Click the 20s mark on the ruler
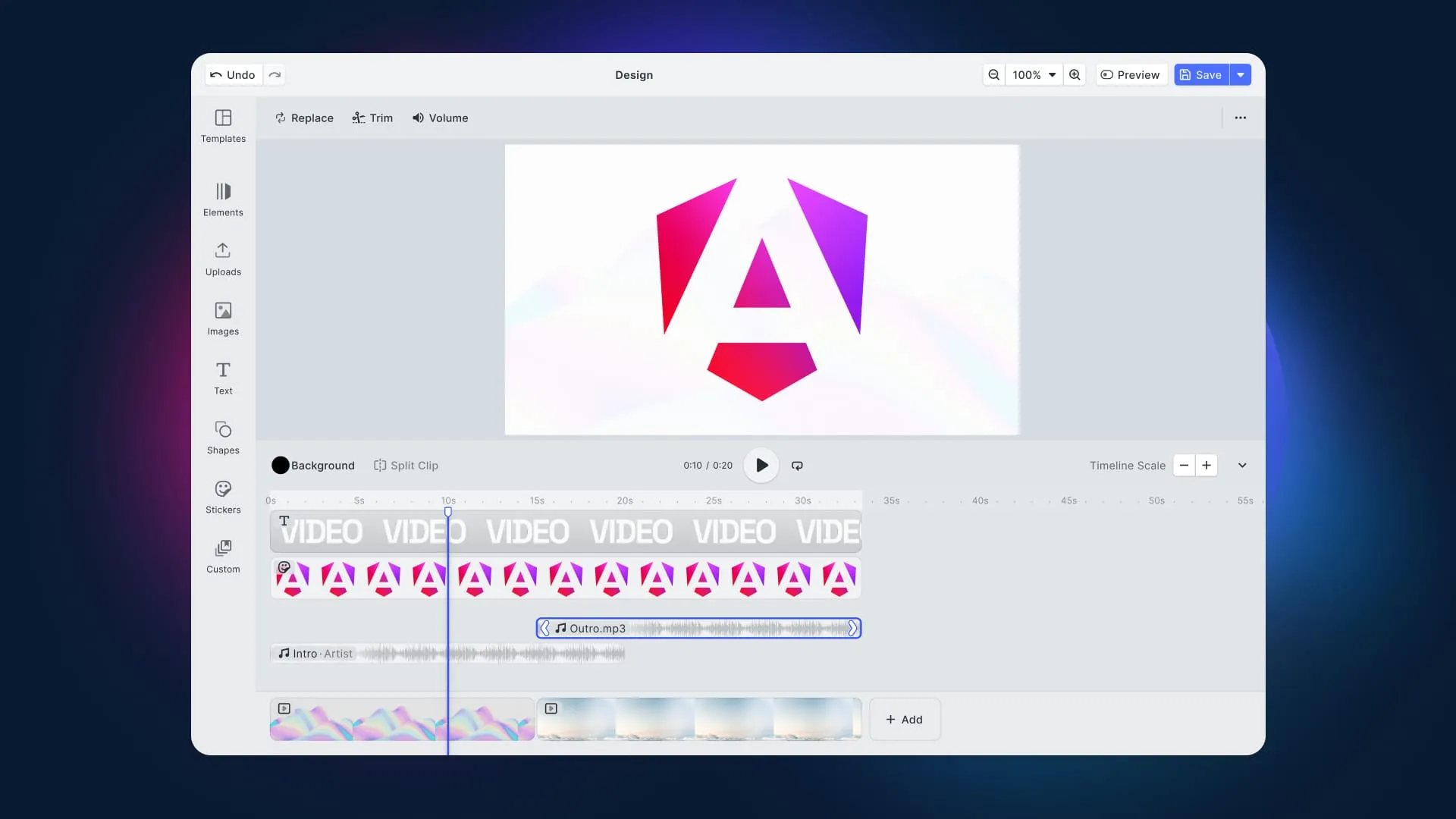 pyautogui.click(x=625, y=500)
